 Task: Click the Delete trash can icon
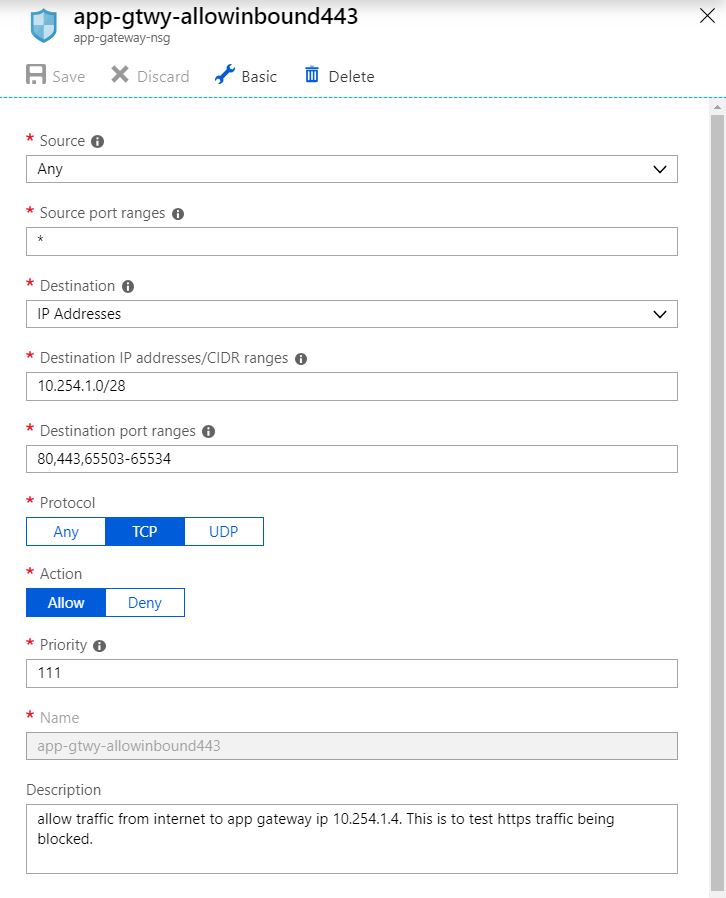point(311,74)
